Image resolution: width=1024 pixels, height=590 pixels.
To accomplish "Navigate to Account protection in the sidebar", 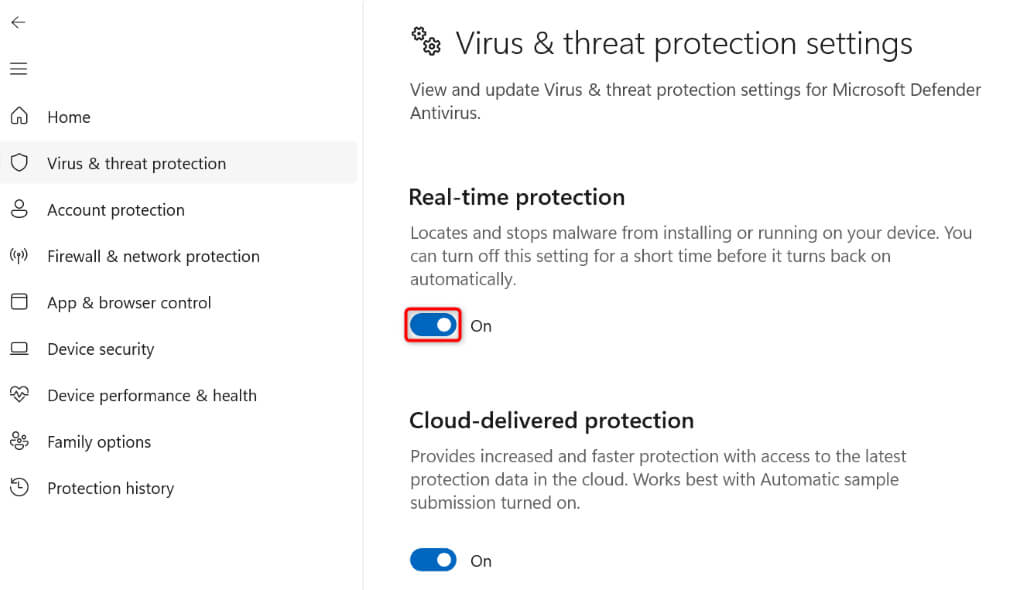I will coord(115,210).
